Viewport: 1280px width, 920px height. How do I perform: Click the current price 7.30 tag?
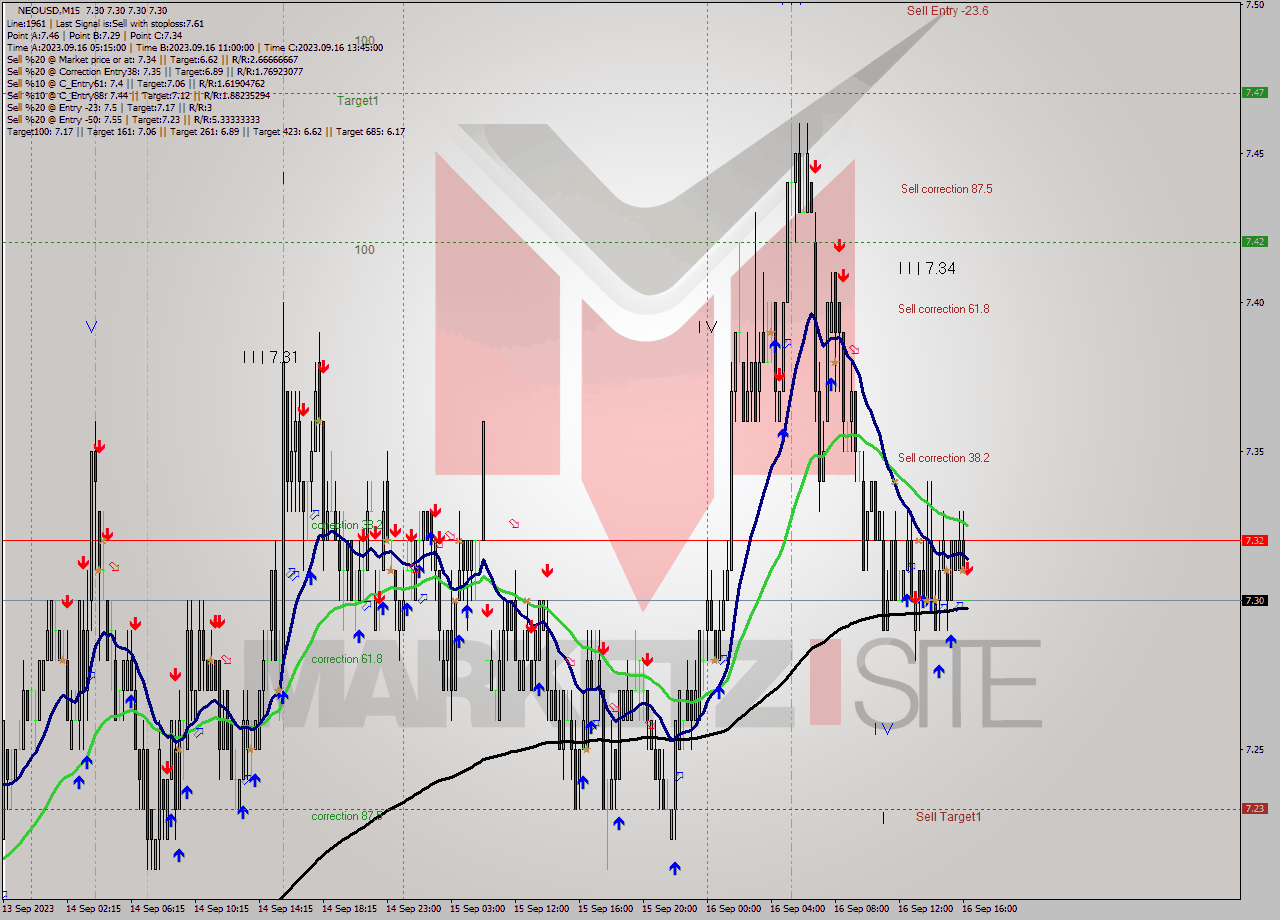click(x=1255, y=600)
